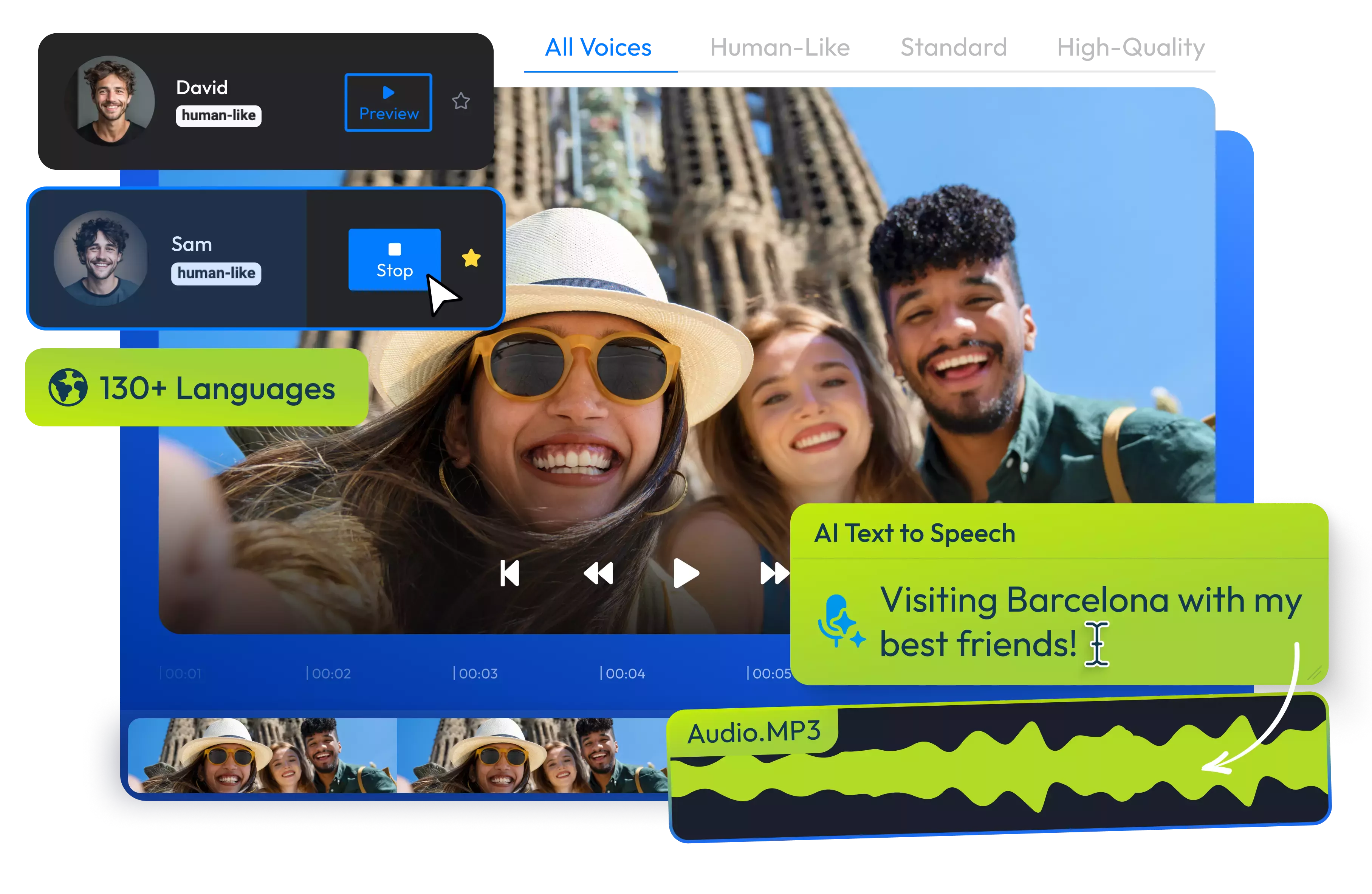Switch to the All Voices tab
This screenshot has height=894, width=1372.
598,47
